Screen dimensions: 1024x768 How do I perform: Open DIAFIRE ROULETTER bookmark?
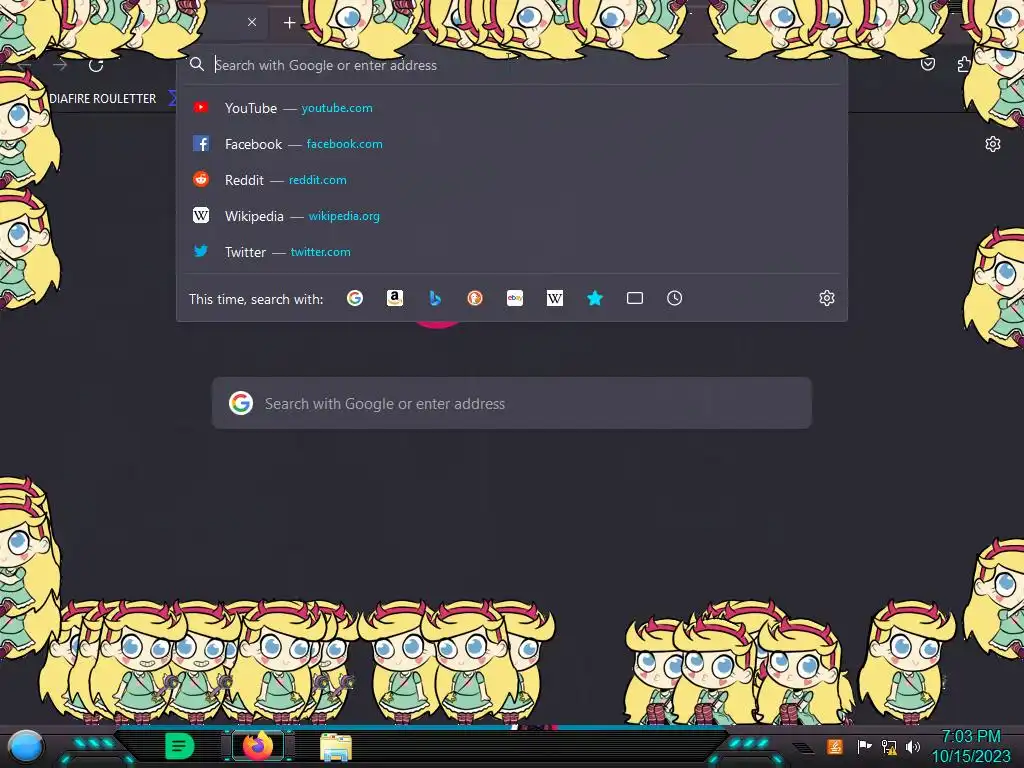(x=103, y=99)
